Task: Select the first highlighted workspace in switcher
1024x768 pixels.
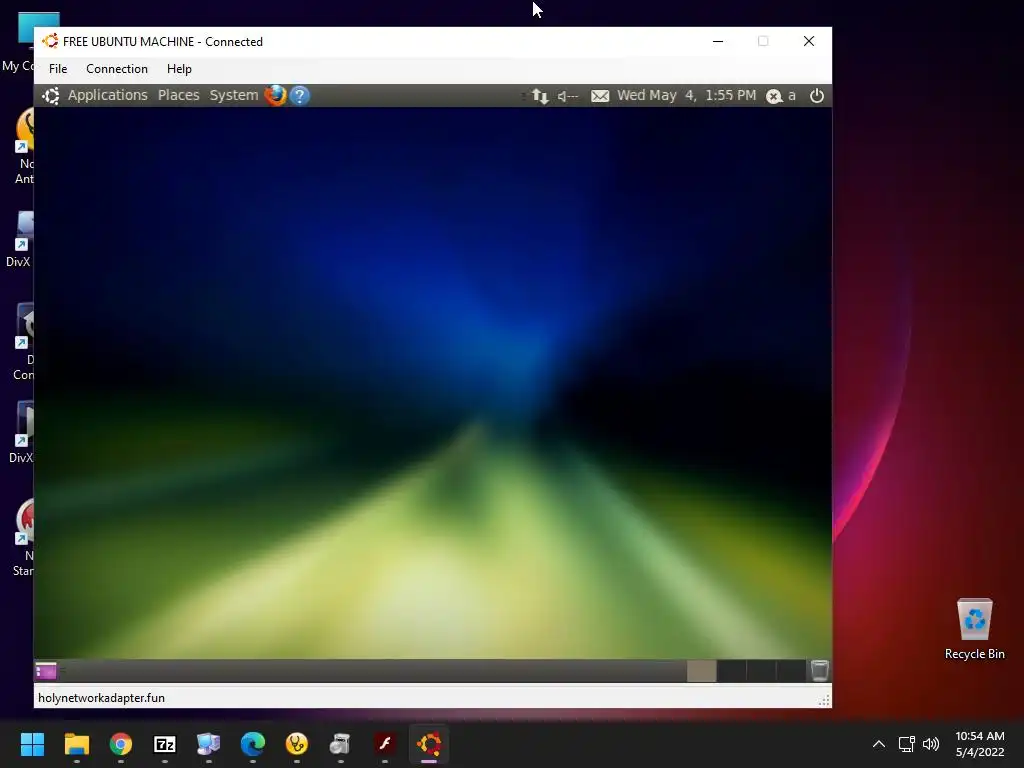Action: click(701, 671)
